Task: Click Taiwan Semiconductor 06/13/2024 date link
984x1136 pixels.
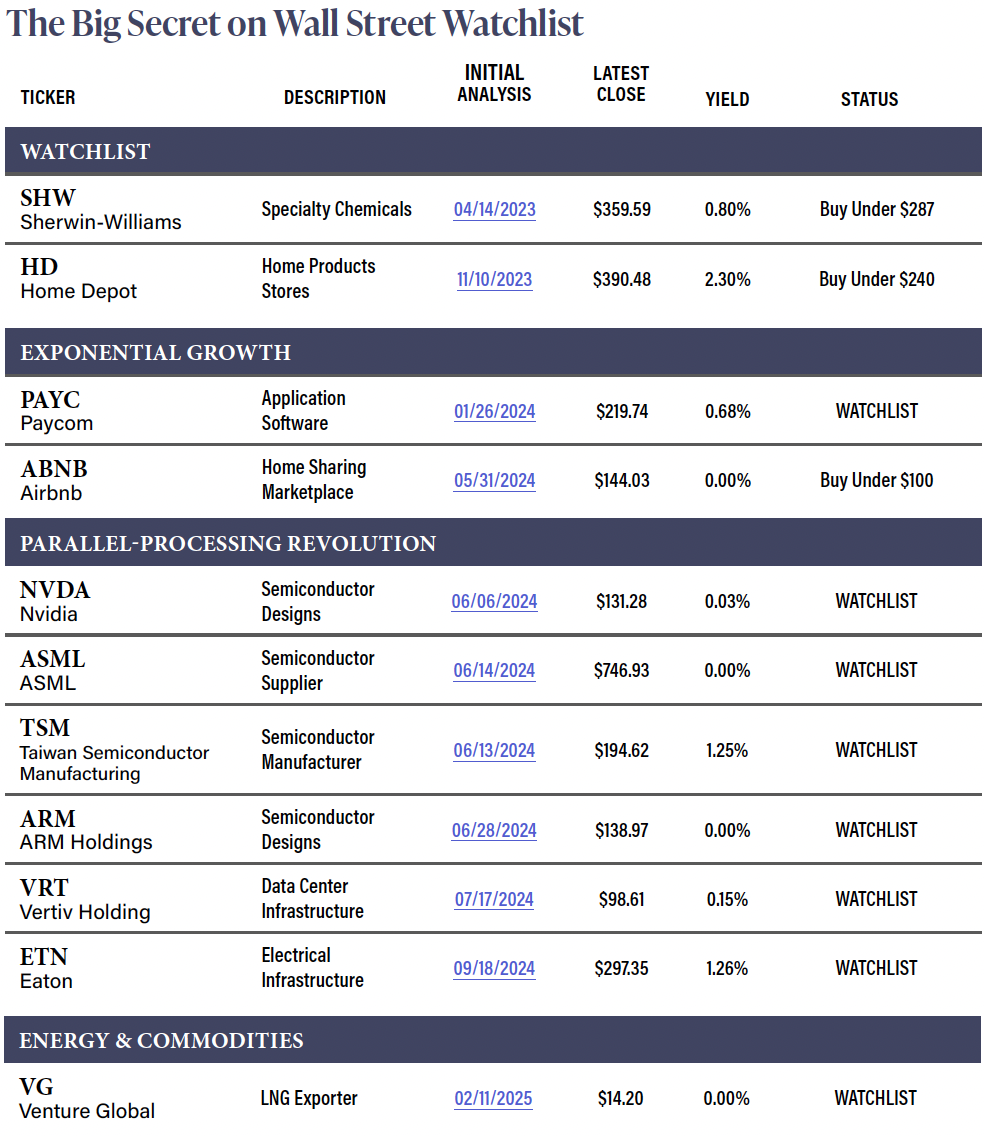Action: click(494, 751)
